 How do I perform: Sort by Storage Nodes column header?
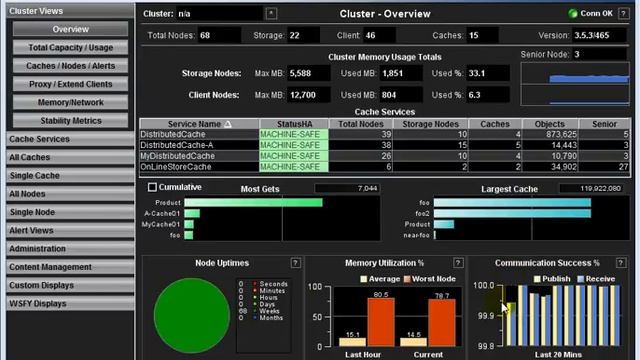point(431,124)
